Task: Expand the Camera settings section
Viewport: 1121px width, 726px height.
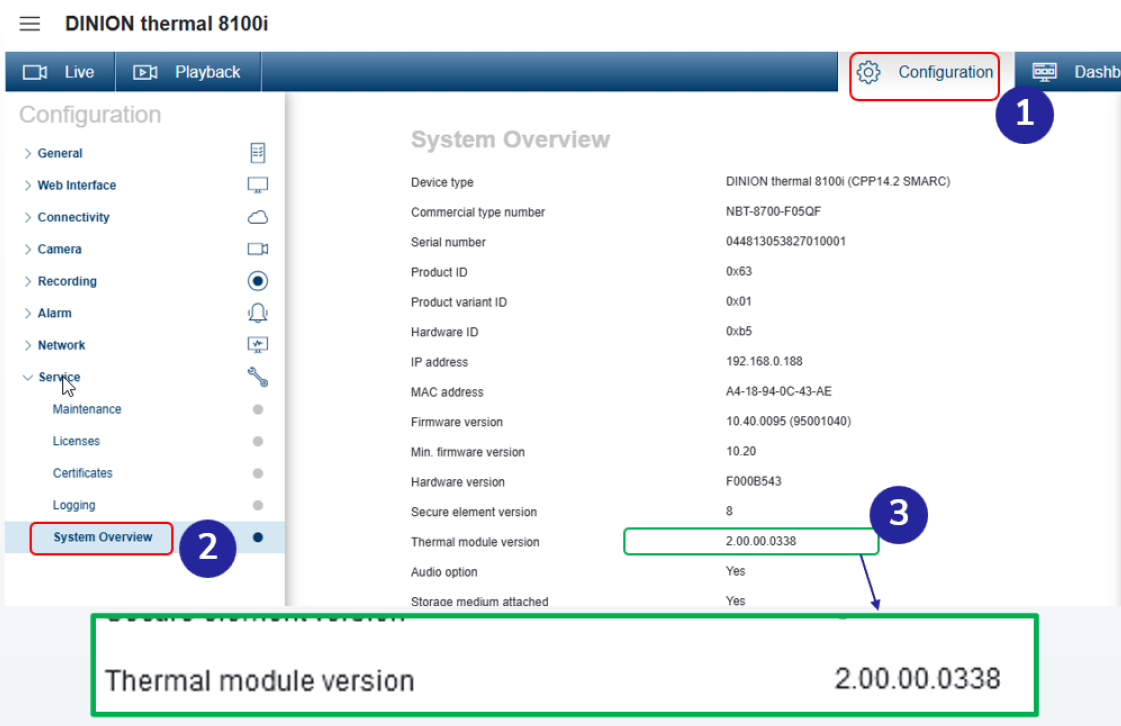Action: (x=59, y=249)
